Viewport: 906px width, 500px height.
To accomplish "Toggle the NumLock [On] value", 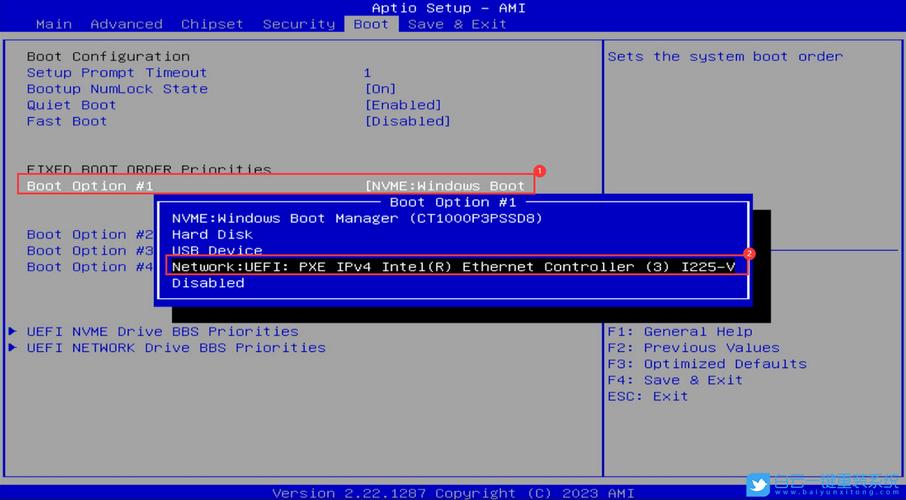I will click(x=380, y=89).
